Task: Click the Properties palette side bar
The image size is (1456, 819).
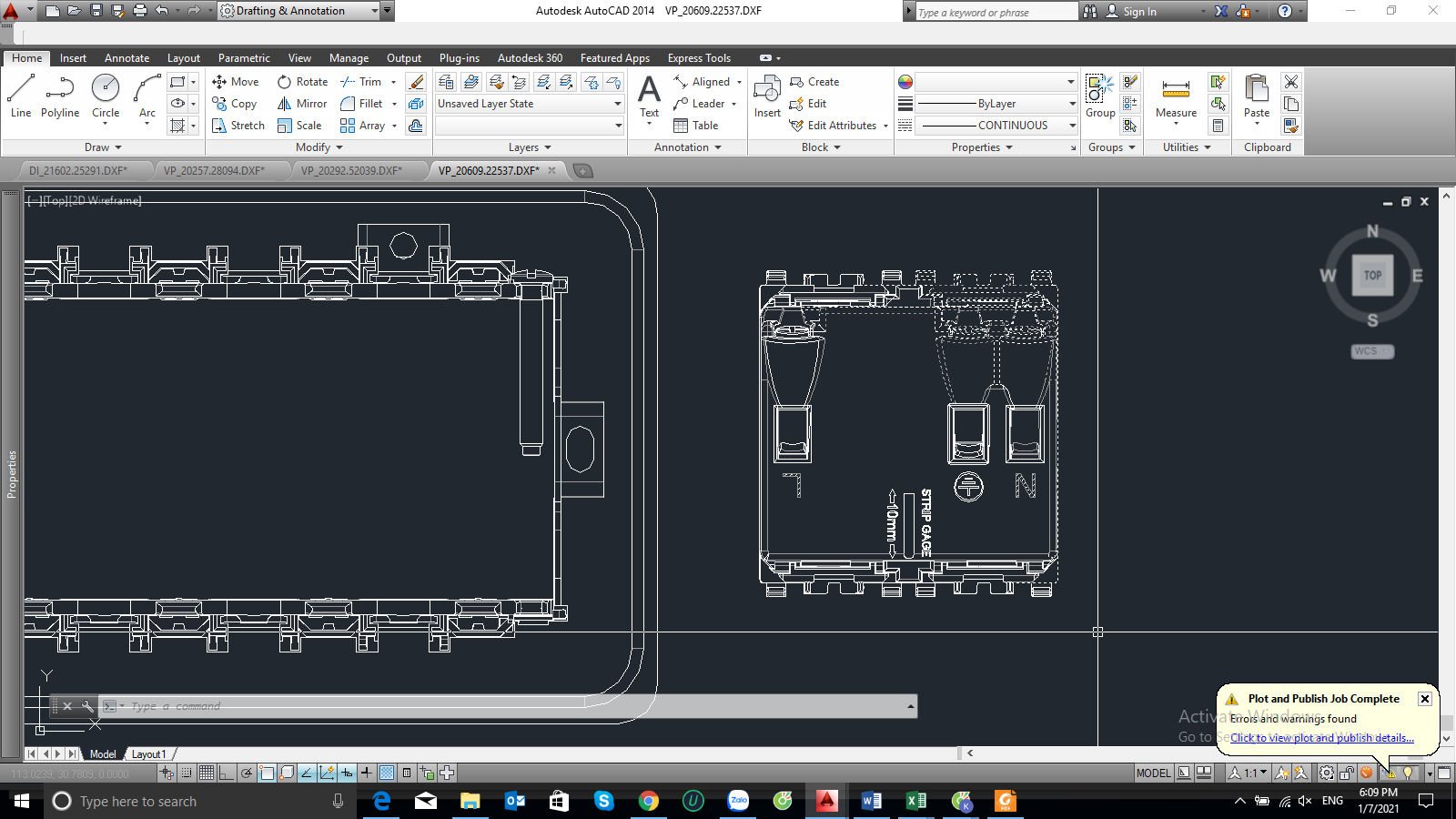Action: (x=11, y=473)
